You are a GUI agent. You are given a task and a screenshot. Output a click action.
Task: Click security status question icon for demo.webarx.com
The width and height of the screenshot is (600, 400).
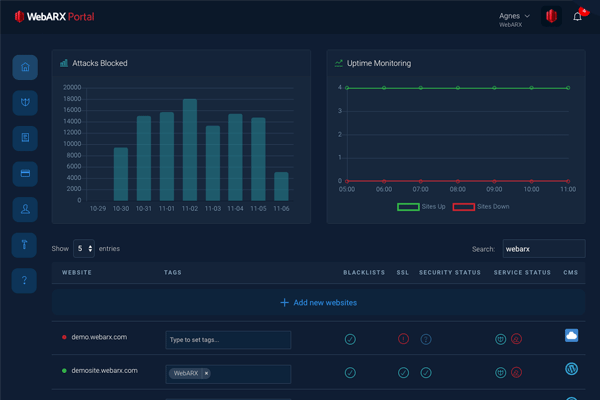coord(426,339)
